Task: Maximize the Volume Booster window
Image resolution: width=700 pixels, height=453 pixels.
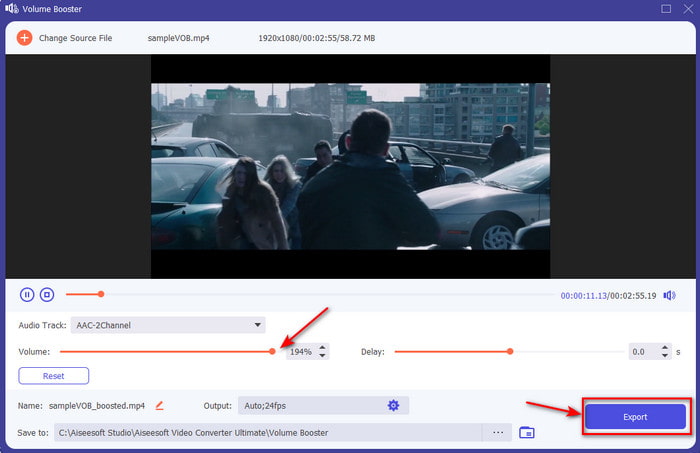Action: pos(666,9)
